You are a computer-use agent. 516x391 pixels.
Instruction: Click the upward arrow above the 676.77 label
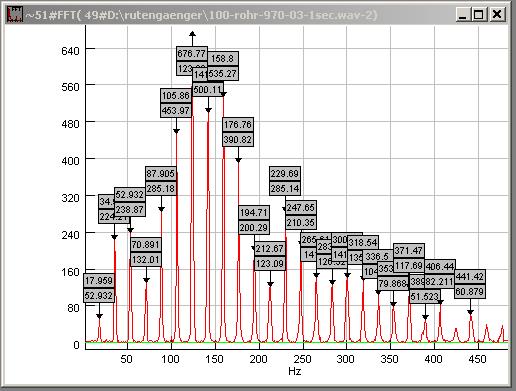coord(192,34)
